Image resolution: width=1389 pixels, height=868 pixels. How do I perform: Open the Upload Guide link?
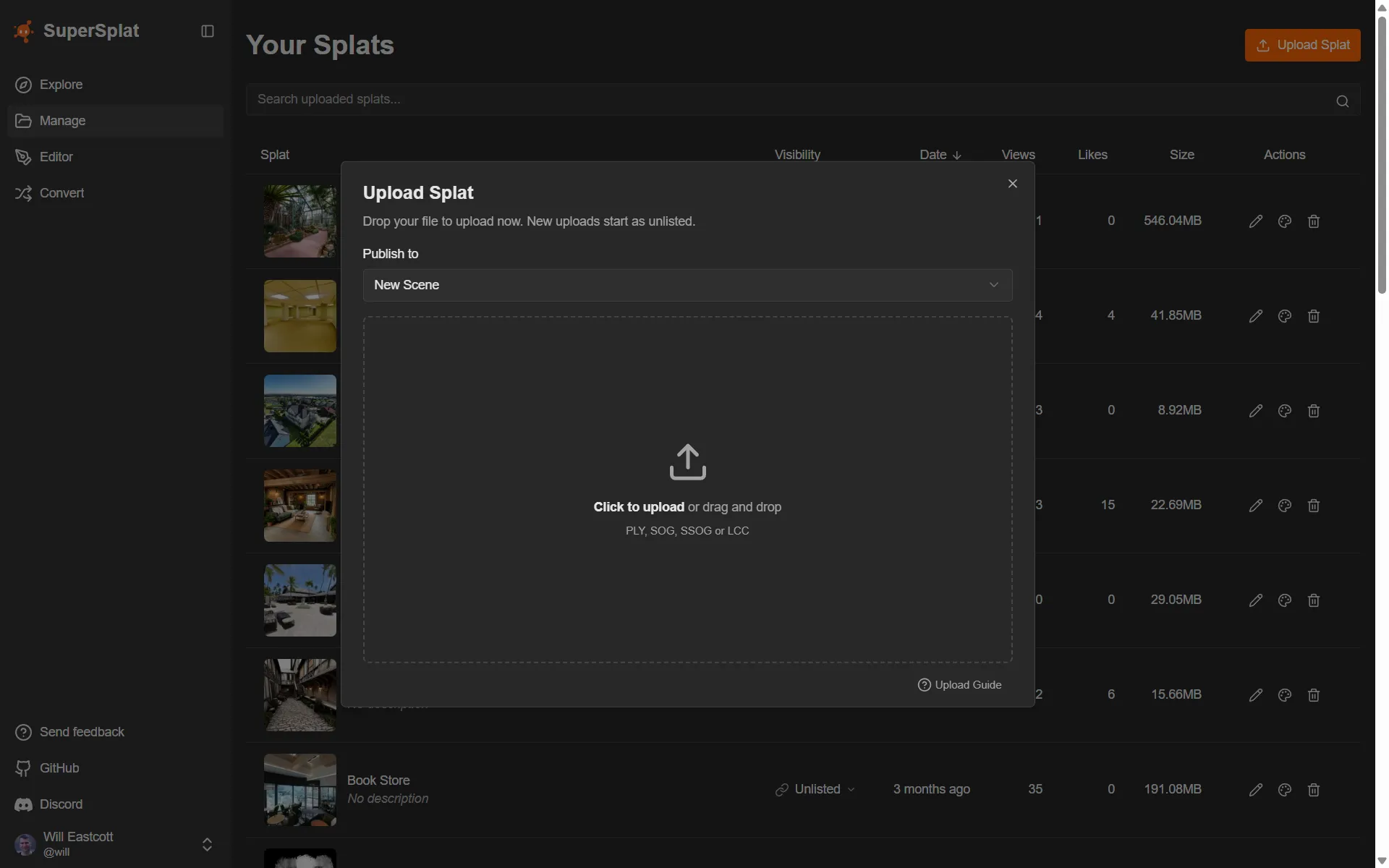pos(959,685)
